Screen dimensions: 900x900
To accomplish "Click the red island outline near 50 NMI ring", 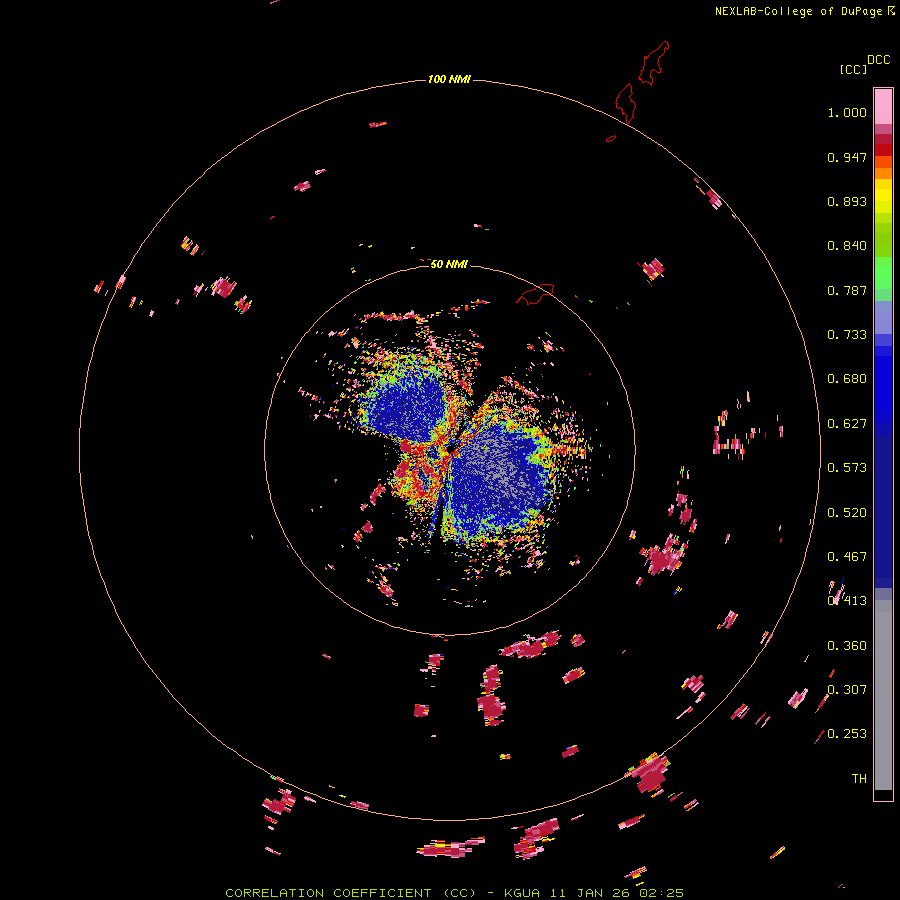I will pyautogui.click(x=535, y=294).
